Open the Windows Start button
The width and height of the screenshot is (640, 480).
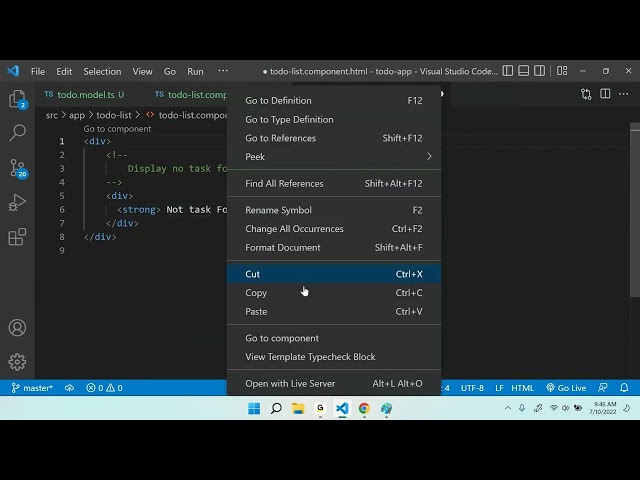tap(254, 408)
